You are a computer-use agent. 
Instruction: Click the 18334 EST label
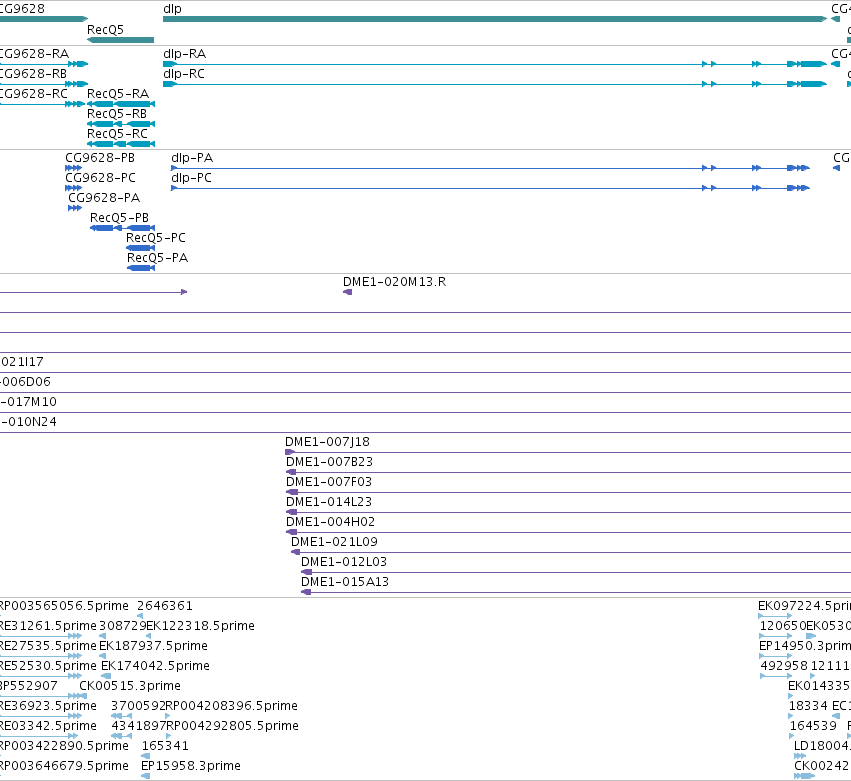tap(808, 706)
